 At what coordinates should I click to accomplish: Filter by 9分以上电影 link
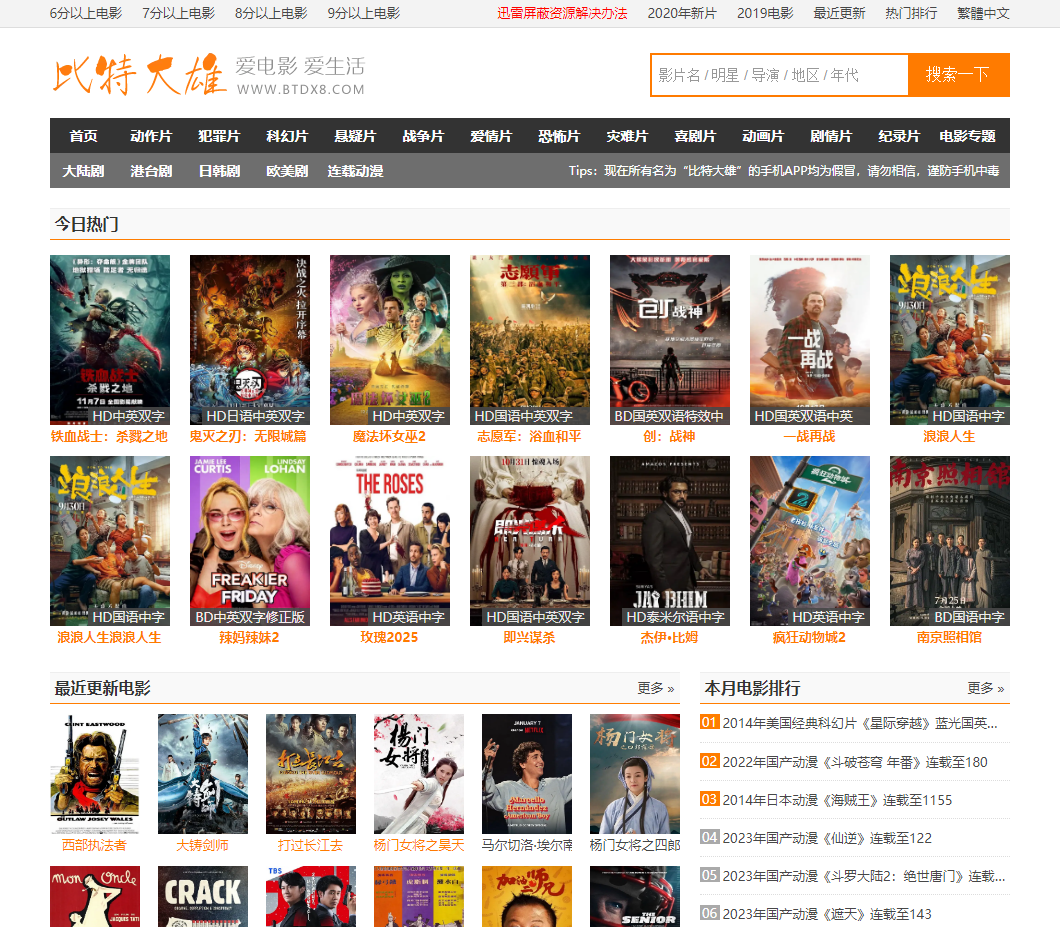pyautogui.click(x=363, y=13)
